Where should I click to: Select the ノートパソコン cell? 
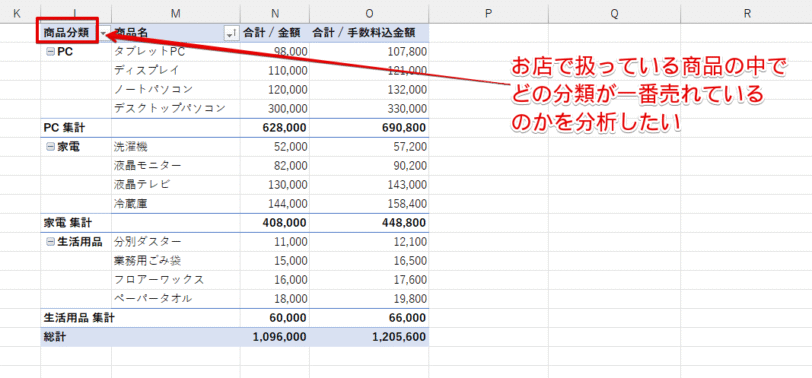[176, 90]
